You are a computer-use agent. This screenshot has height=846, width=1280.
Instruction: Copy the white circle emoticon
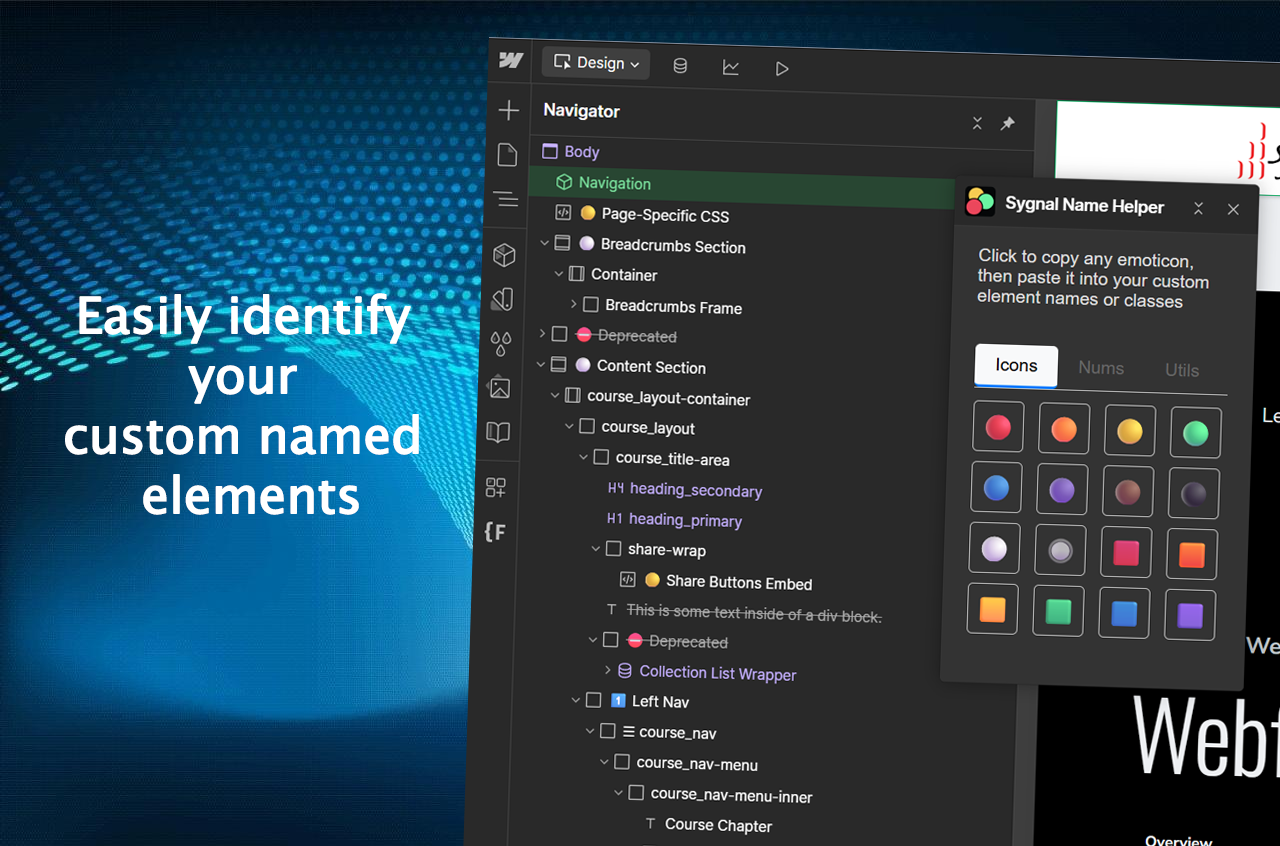[994, 549]
